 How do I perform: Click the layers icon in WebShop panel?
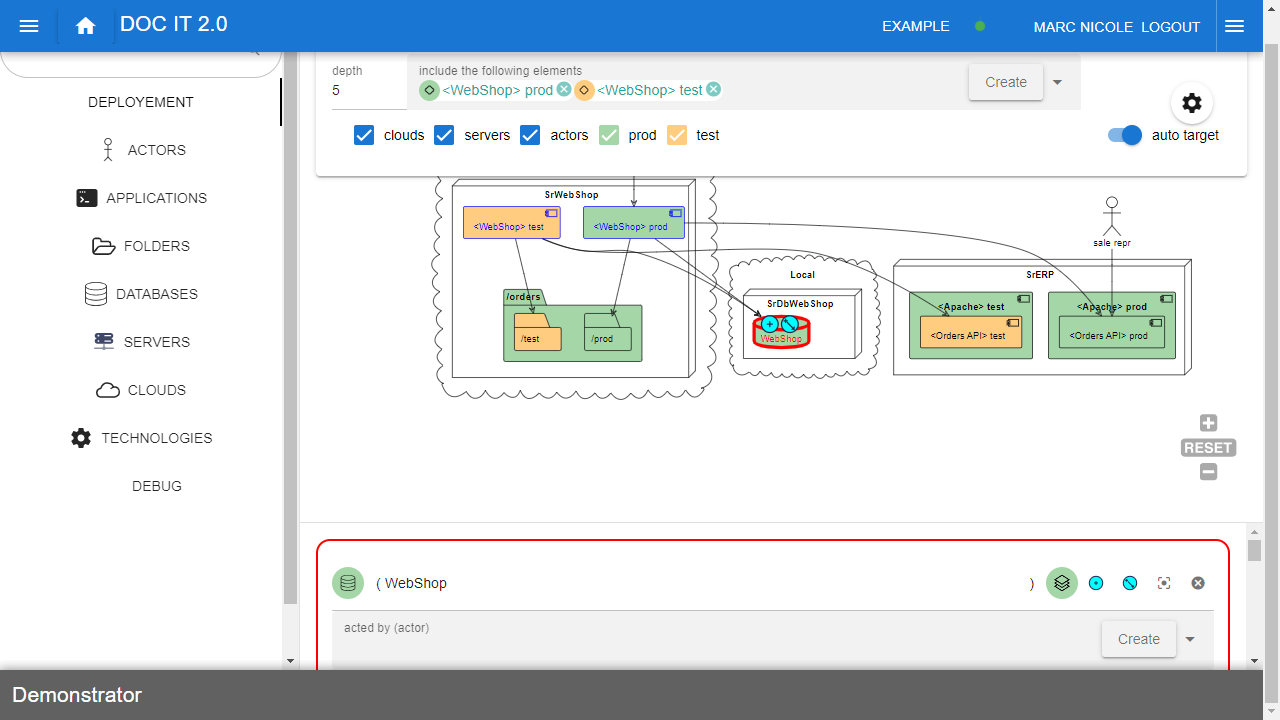pos(1062,583)
